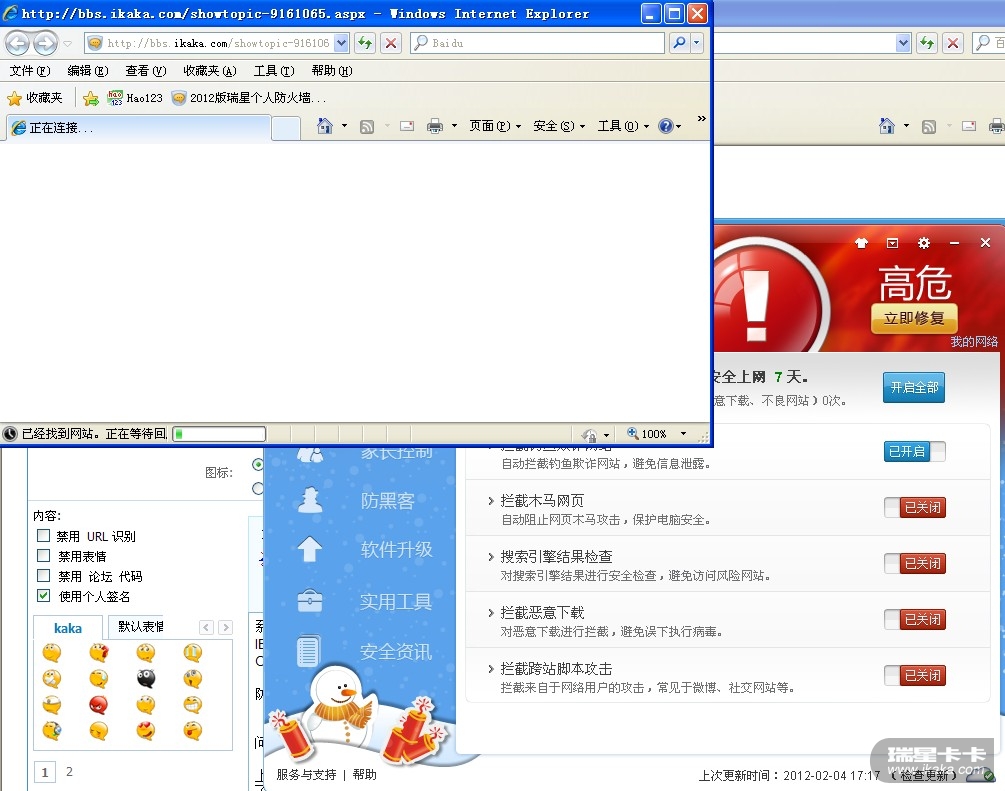Click the Rising skin shirt icon
The image size is (1005, 791).
[x=861, y=243]
